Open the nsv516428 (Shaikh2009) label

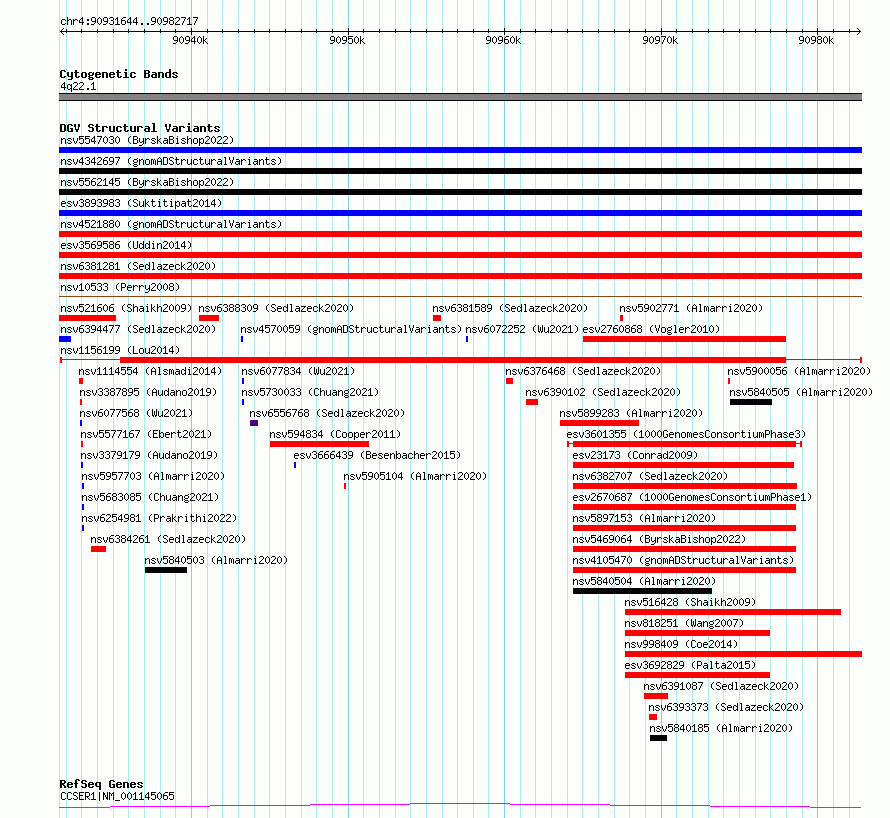(690, 602)
